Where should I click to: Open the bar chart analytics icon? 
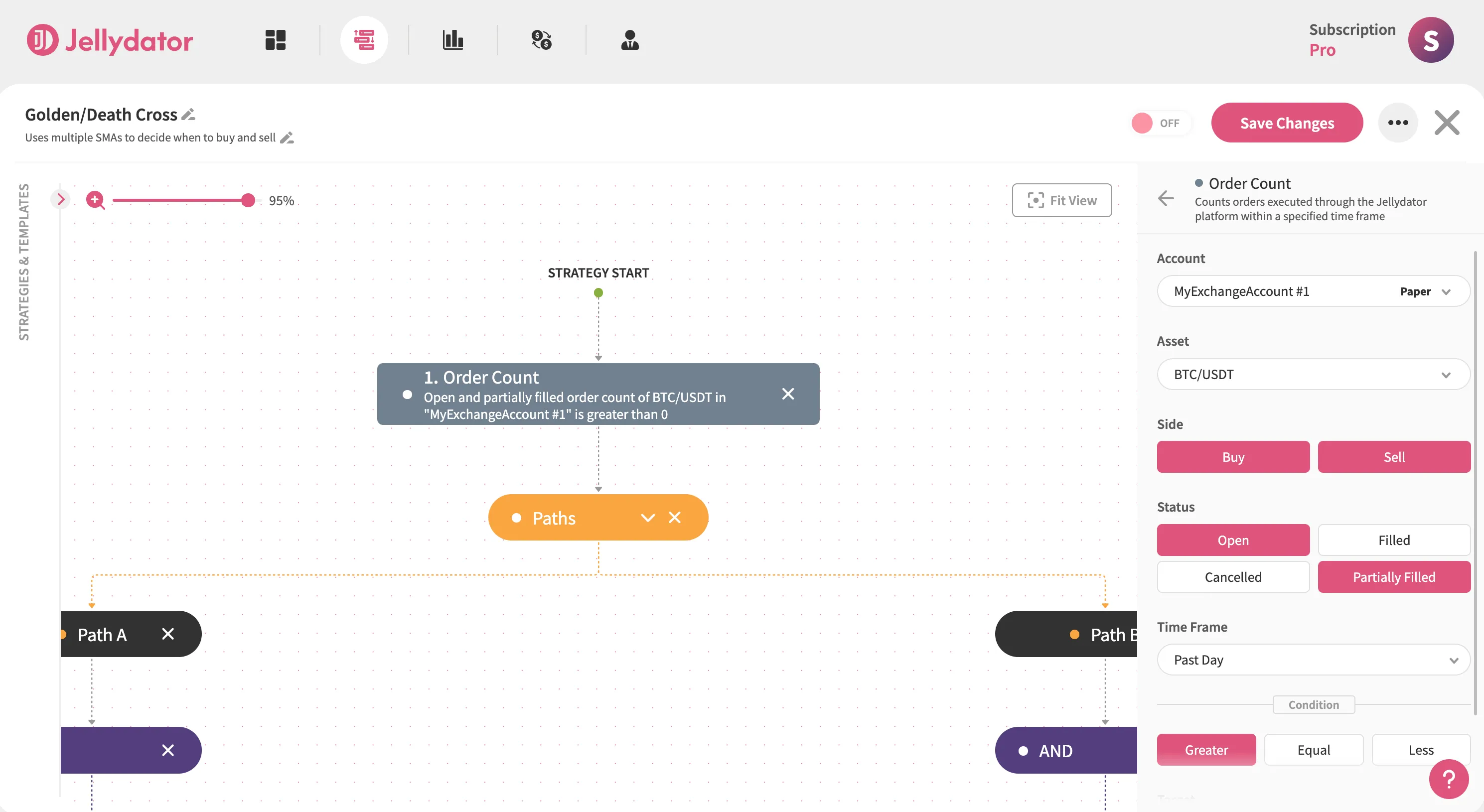click(x=453, y=40)
